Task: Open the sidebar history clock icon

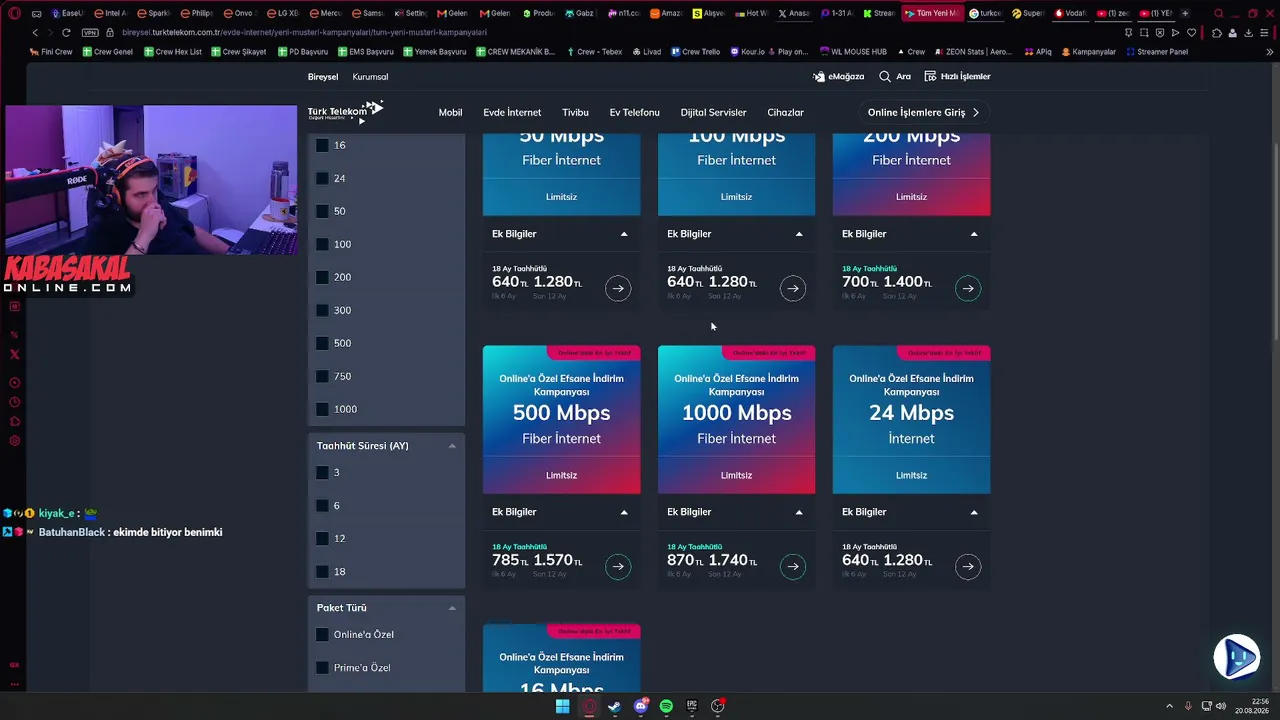Action: [x=14, y=402]
